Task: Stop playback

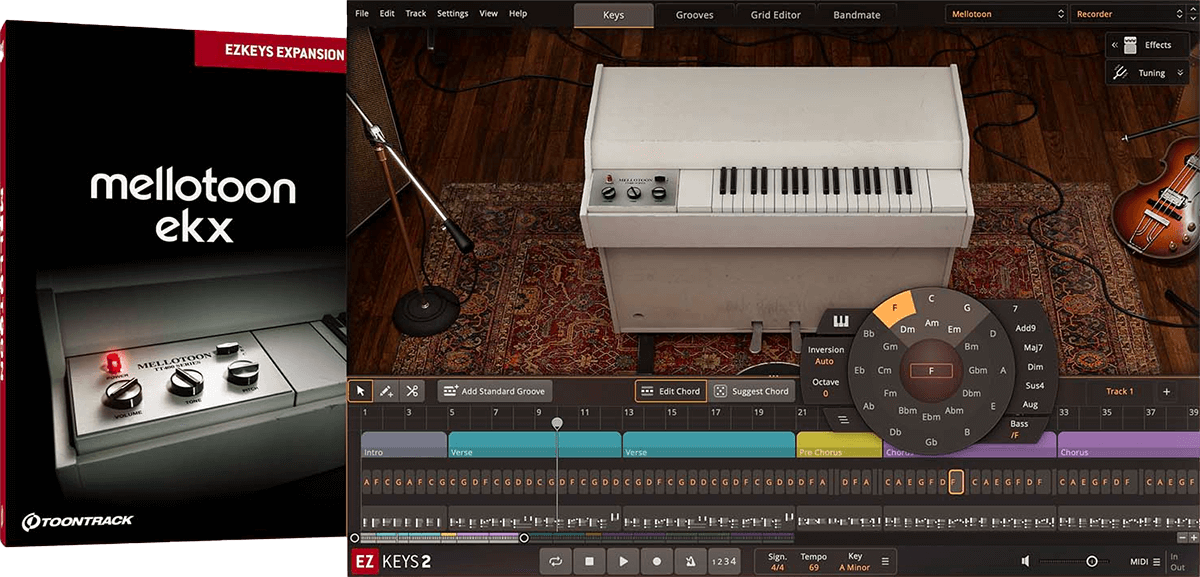Action: coord(589,561)
